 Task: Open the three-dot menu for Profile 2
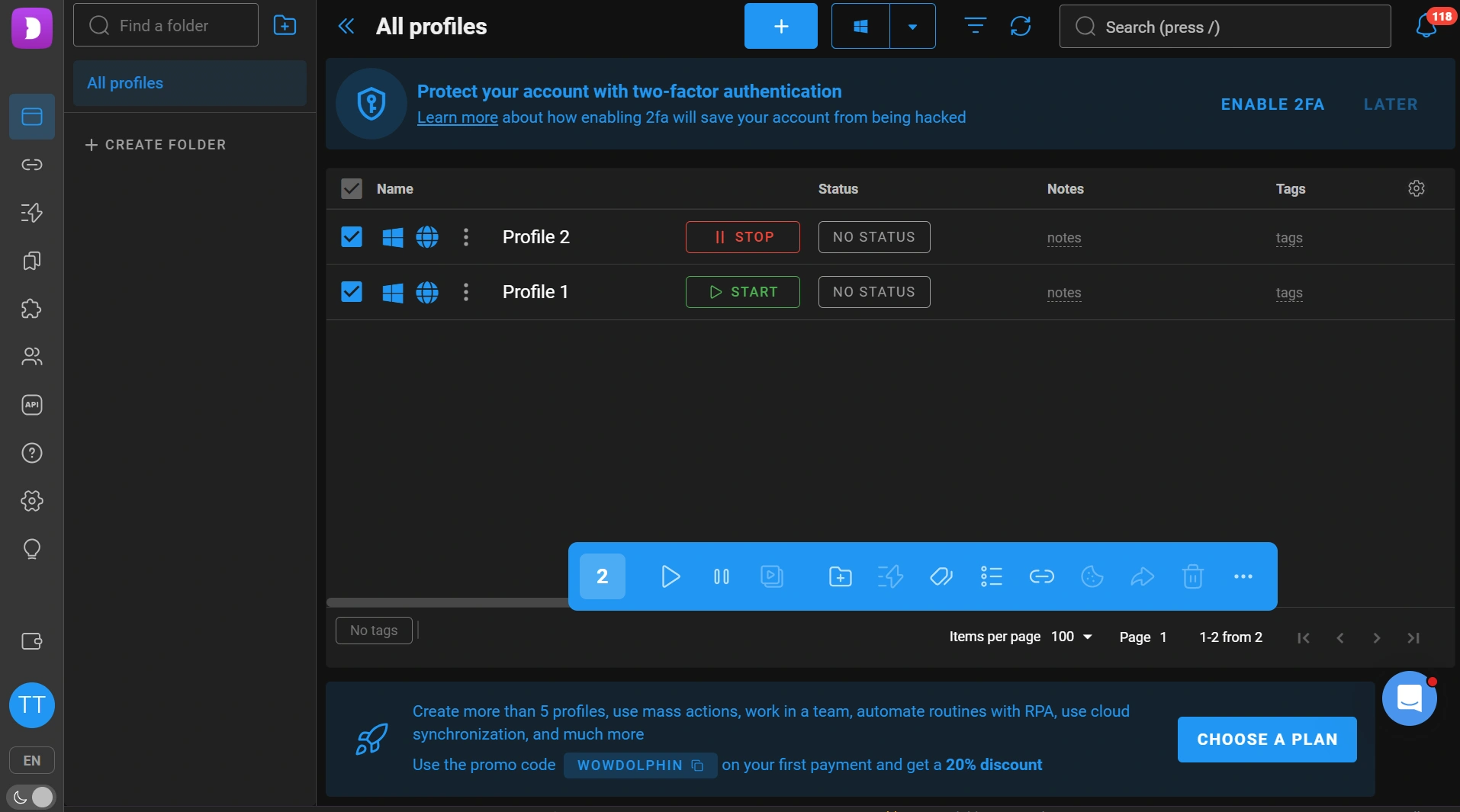tap(466, 237)
